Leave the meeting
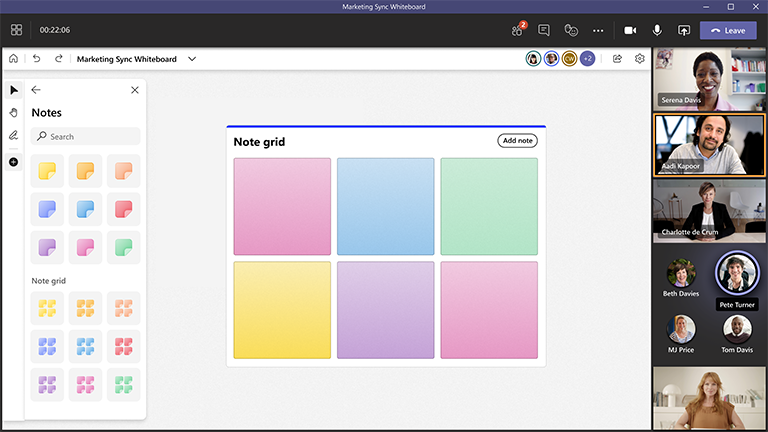 (x=728, y=30)
